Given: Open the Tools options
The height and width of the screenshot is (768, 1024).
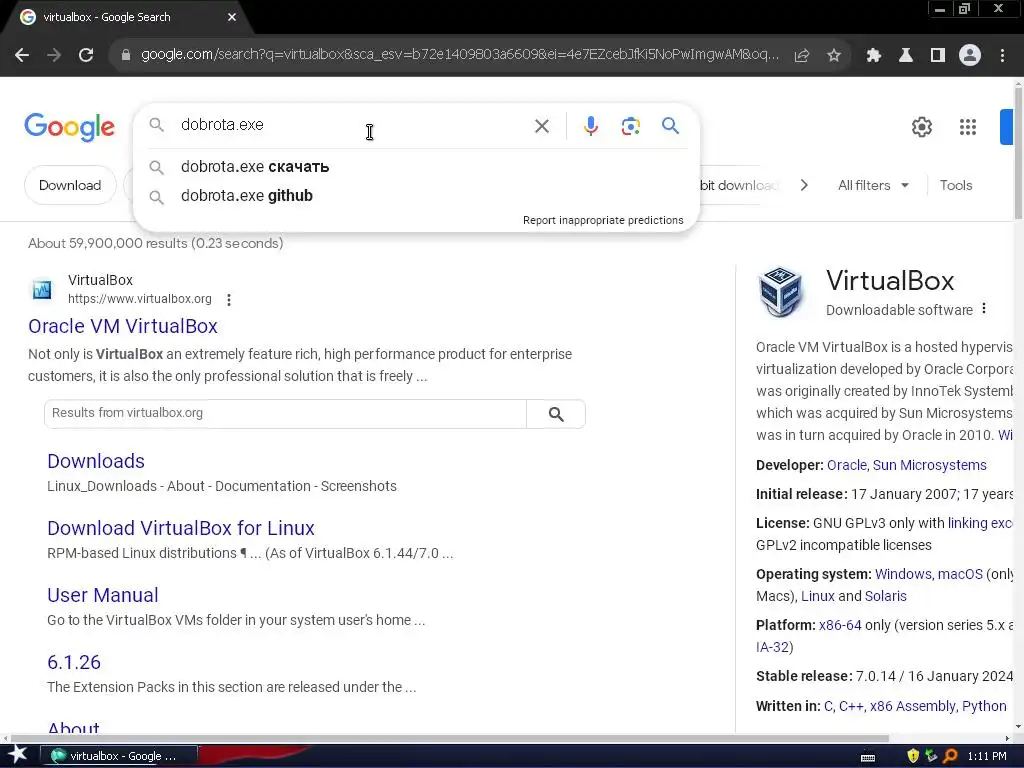Looking at the screenshot, I should coord(955,185).
